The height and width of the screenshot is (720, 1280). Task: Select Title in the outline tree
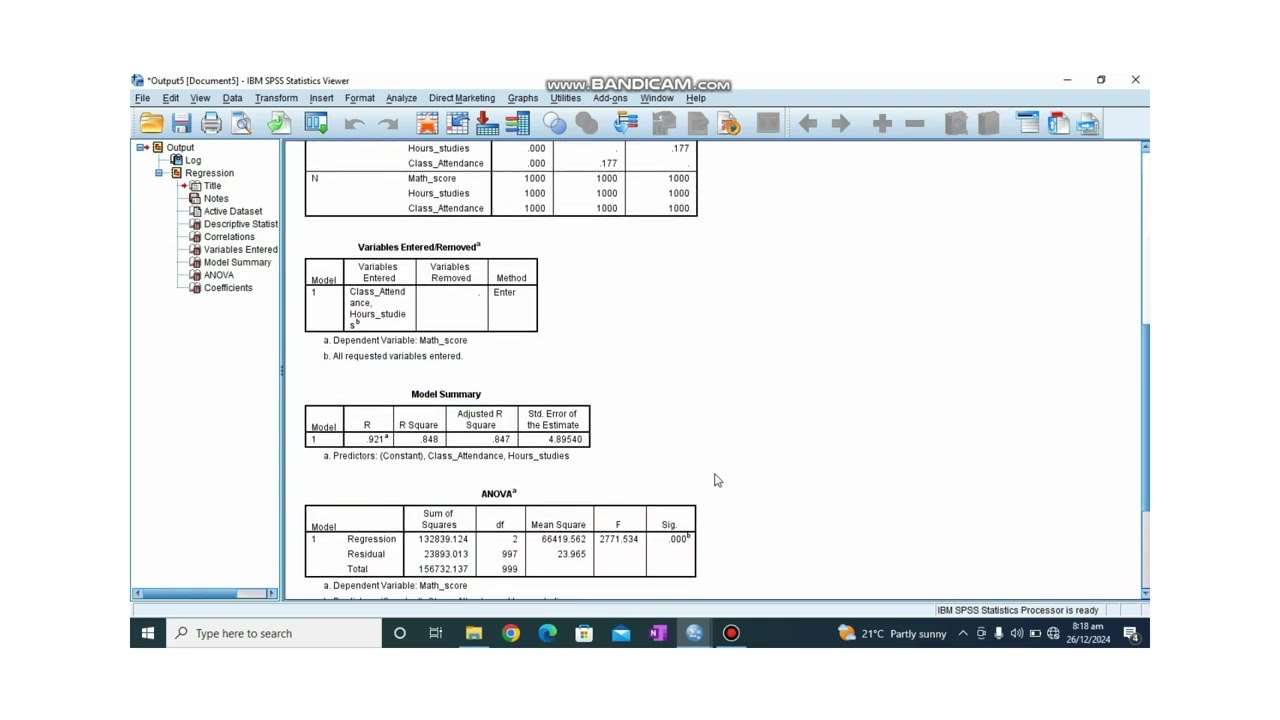point(212,186)
